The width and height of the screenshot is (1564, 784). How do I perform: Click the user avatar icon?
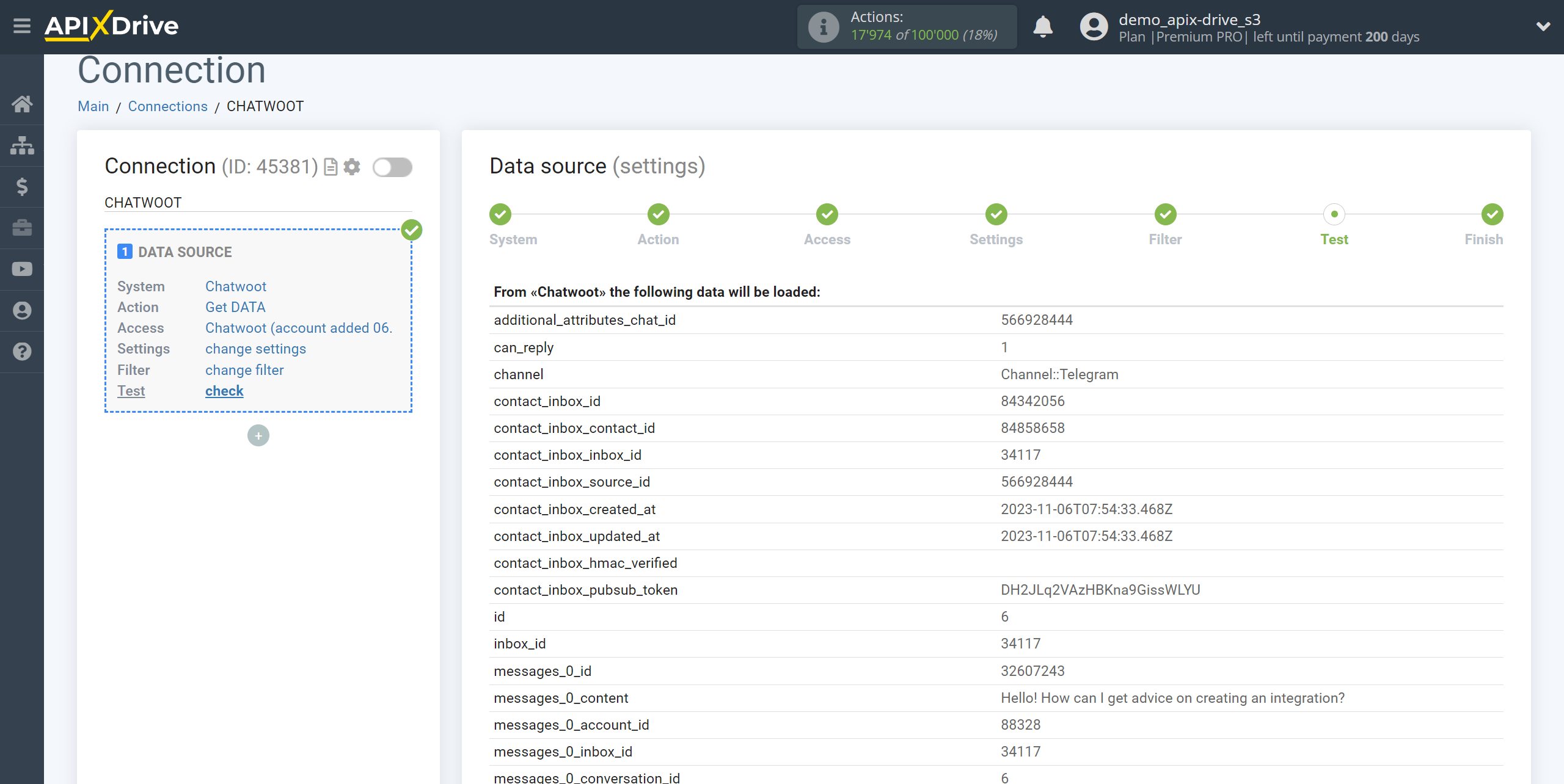[1094, 27]
